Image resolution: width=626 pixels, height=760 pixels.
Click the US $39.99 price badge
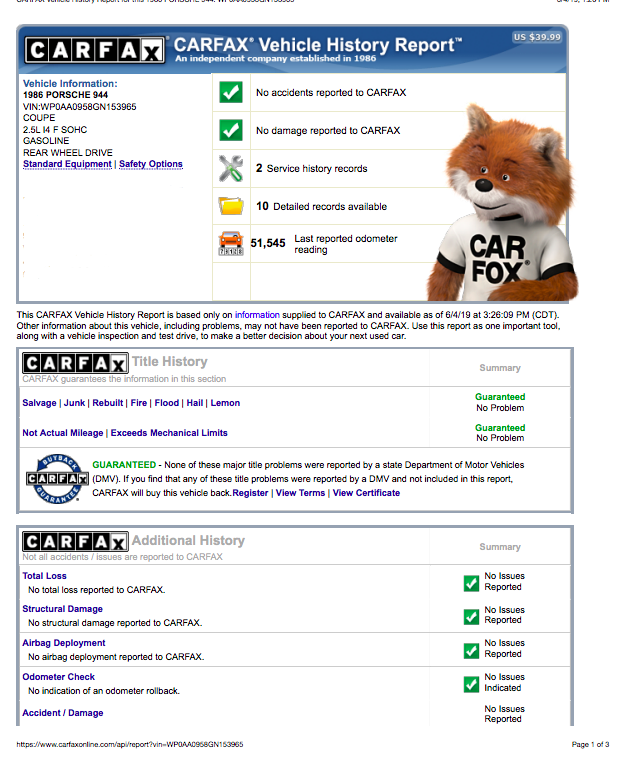pyautogui.click(x=537, y=37)
